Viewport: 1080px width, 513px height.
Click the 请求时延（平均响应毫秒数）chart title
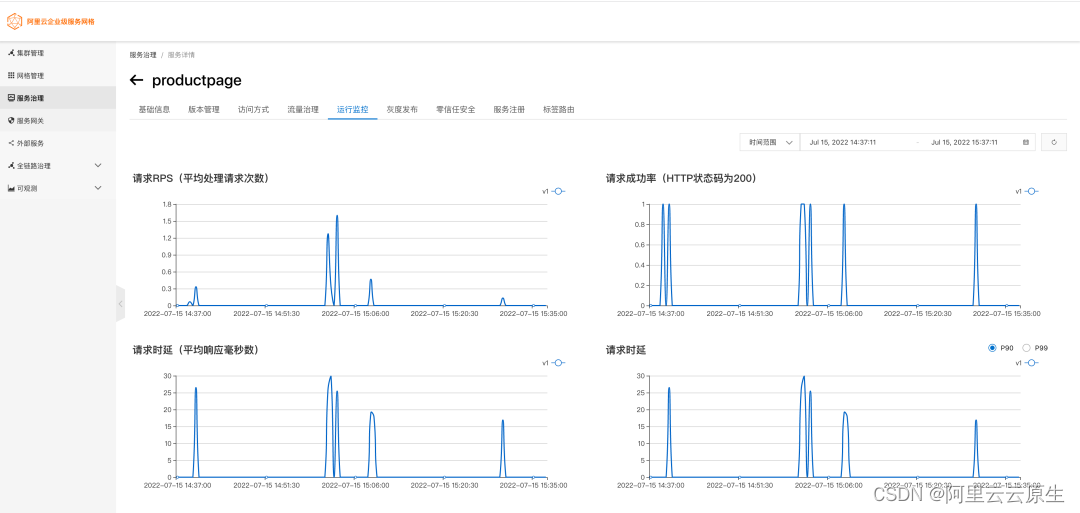pos(196,350)
